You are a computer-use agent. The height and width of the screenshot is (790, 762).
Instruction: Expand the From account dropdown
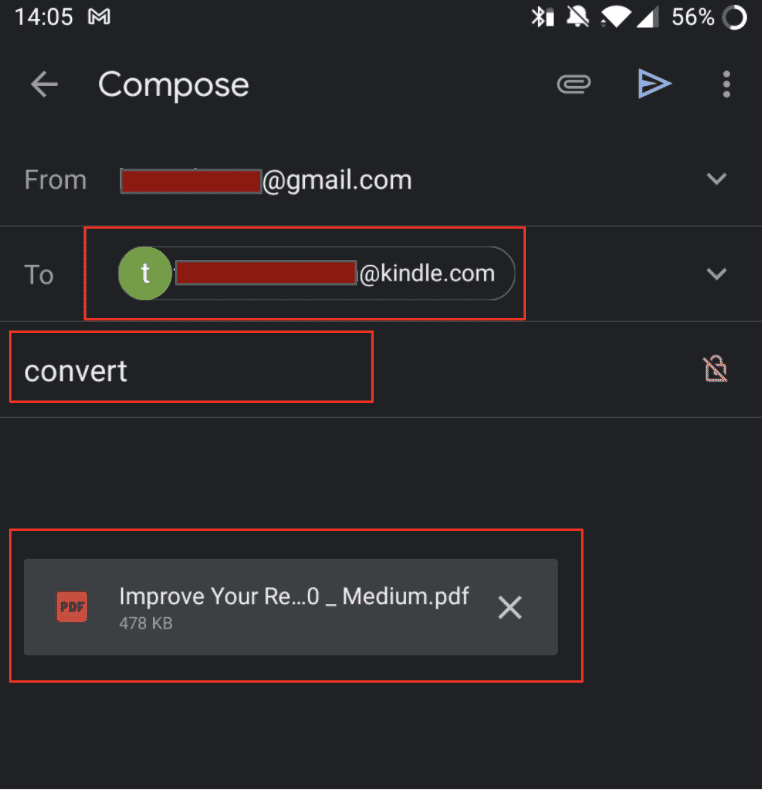[x=716, y=180]
